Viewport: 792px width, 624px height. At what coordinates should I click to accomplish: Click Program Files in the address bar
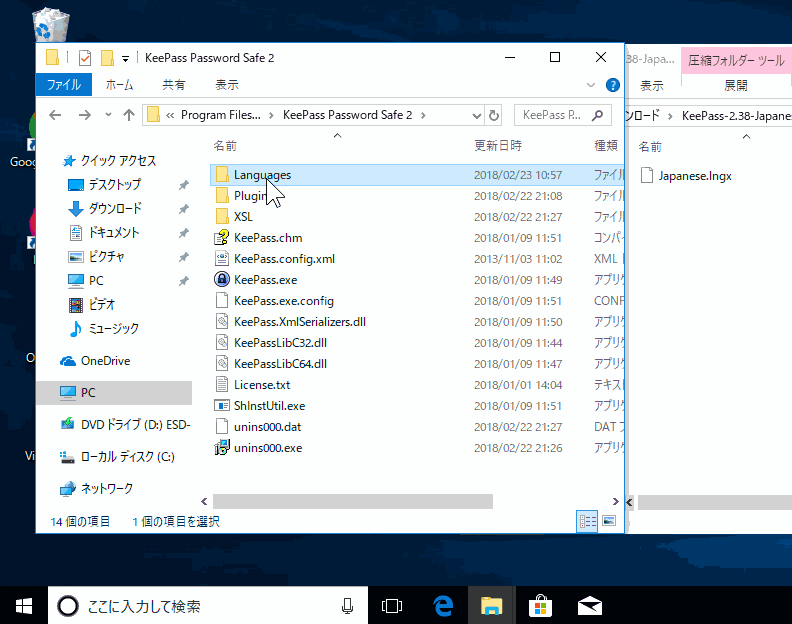(221, 115)
